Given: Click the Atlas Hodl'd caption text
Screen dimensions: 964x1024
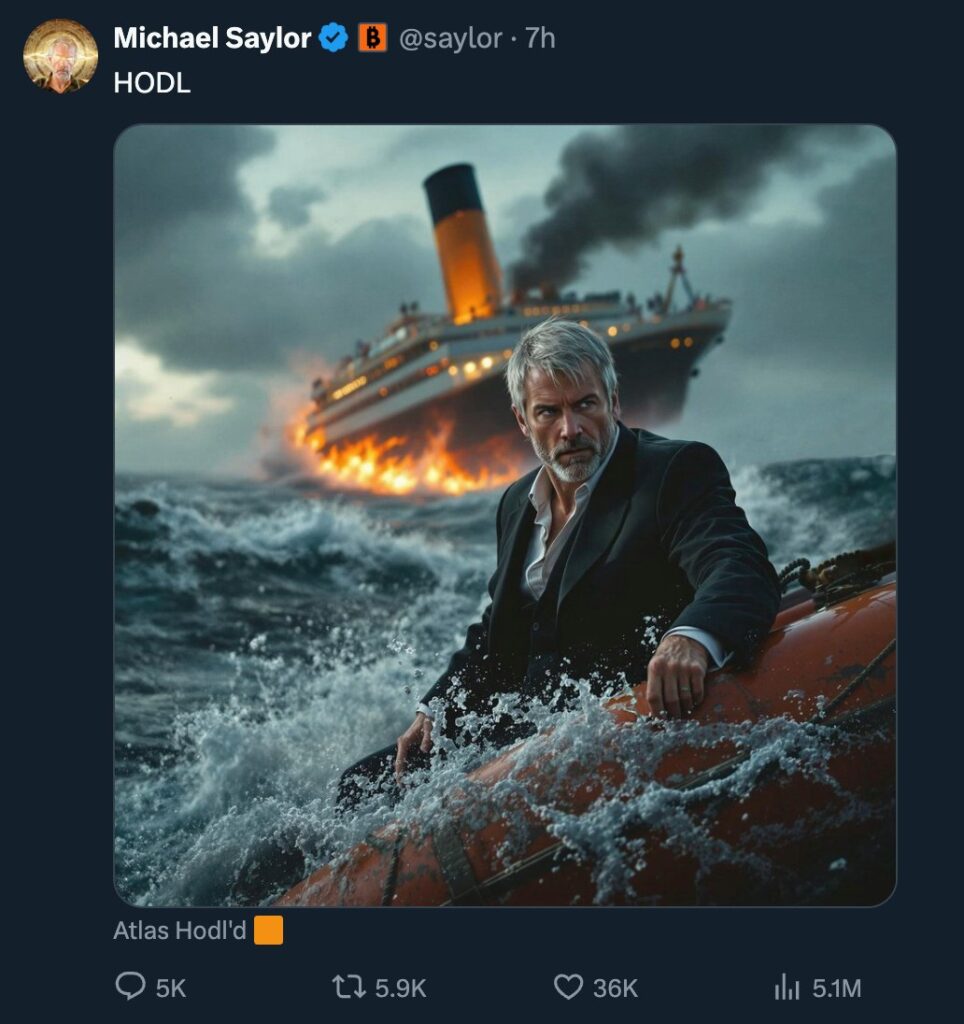Looking at the screenshot, I should (180, 930).
